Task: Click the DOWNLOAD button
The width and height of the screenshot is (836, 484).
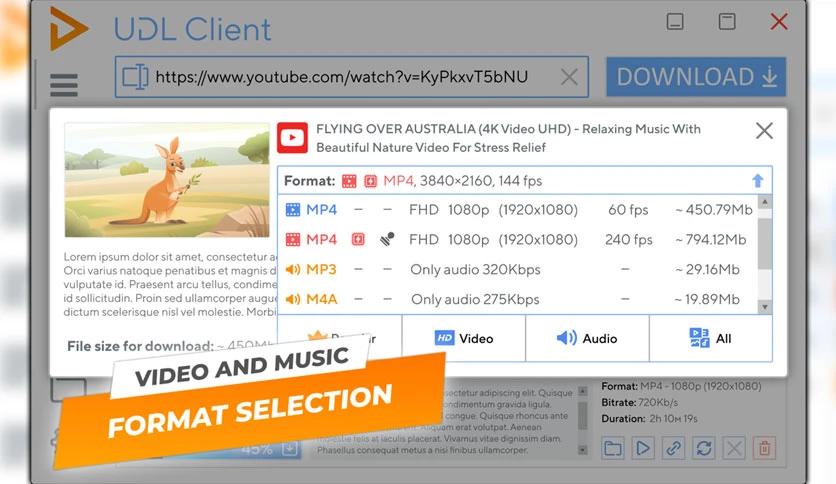Action: [696, 77]
